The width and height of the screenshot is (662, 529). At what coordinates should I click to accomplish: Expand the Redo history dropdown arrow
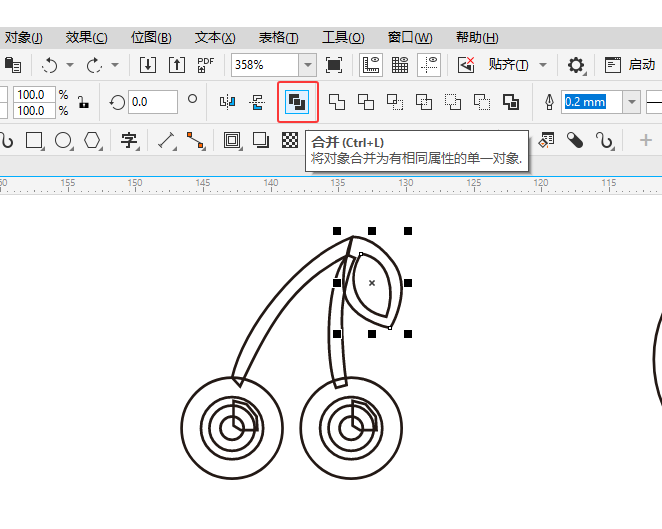tap(115, 65)
